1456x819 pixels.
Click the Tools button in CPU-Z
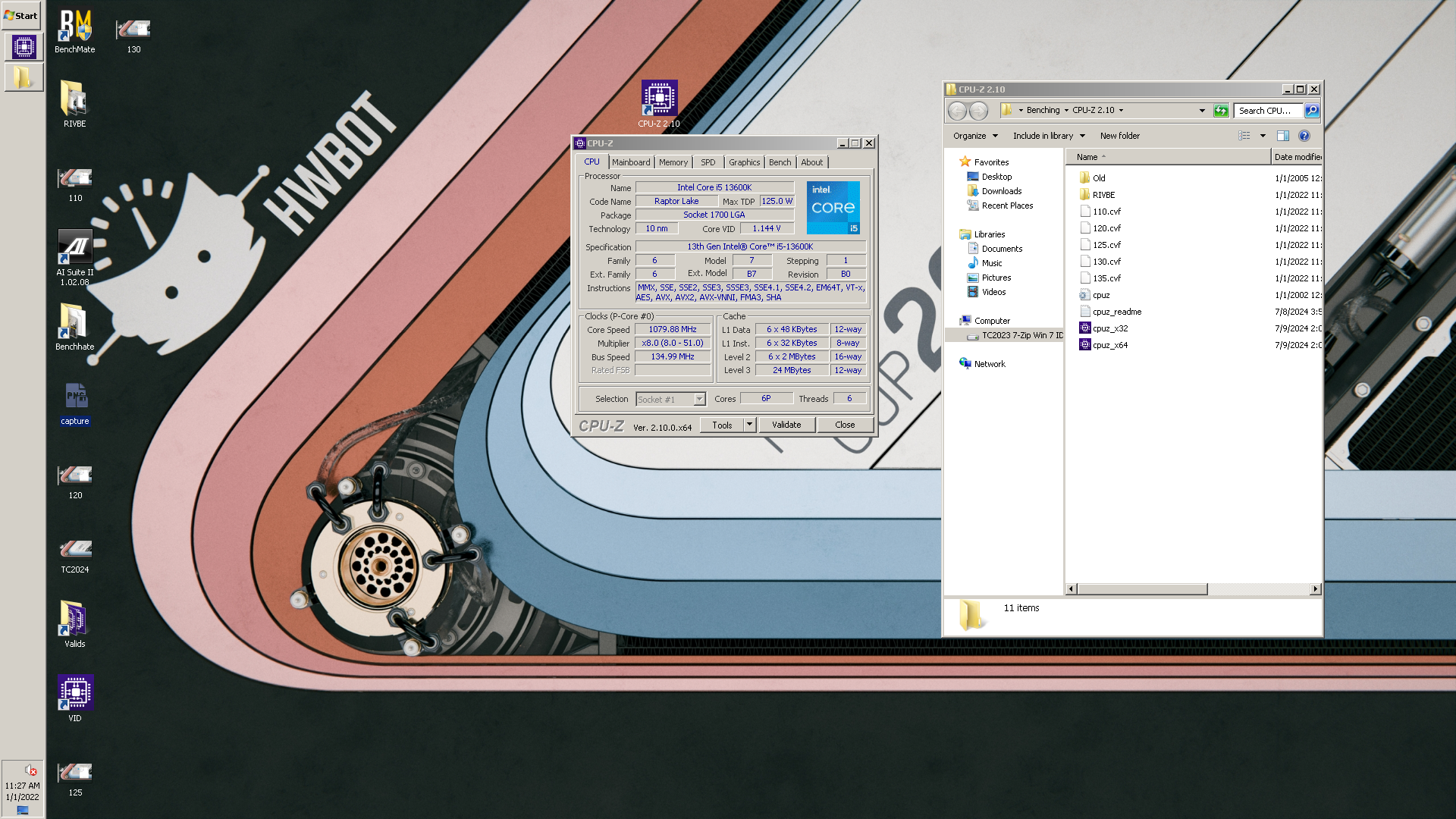[722, 425]
